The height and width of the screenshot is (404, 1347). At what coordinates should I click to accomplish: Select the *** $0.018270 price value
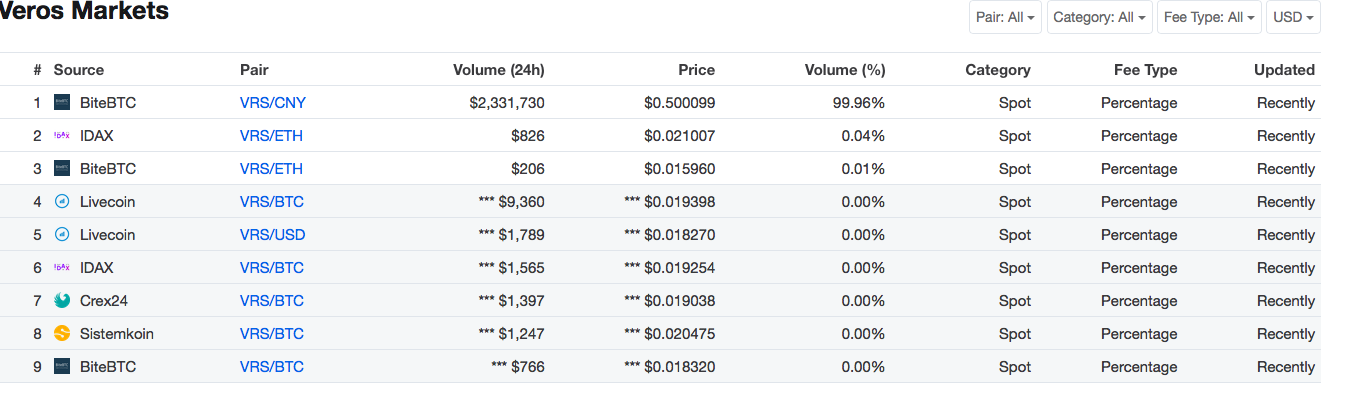point(669,235)
